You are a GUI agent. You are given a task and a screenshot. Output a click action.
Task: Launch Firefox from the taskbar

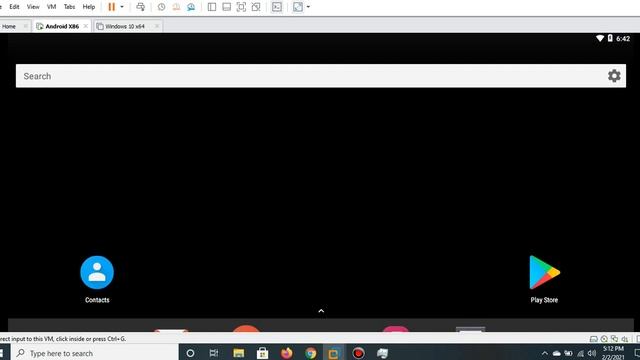287,353
